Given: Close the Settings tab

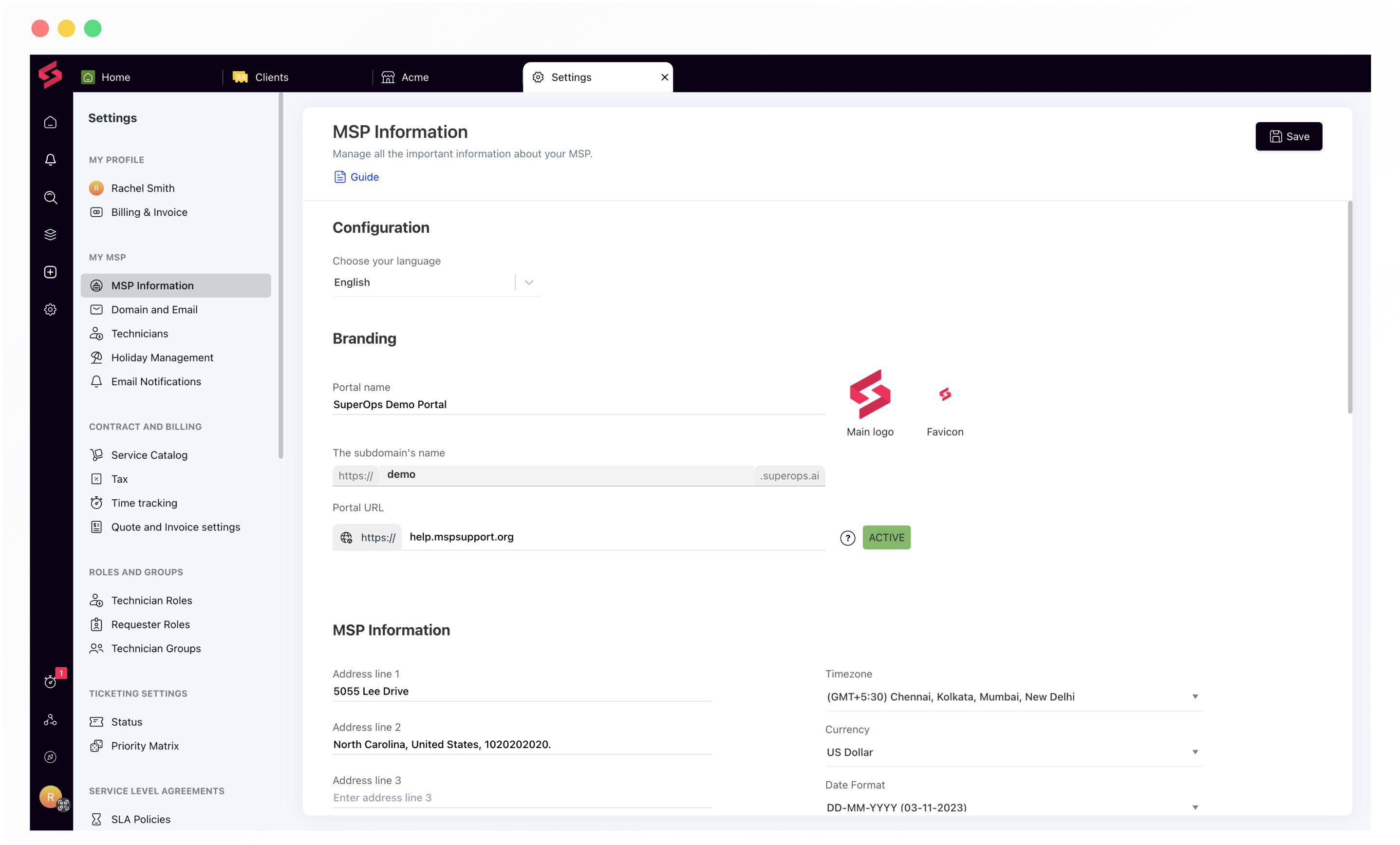Looking at the screenshot, I should [x=664, y=77].
